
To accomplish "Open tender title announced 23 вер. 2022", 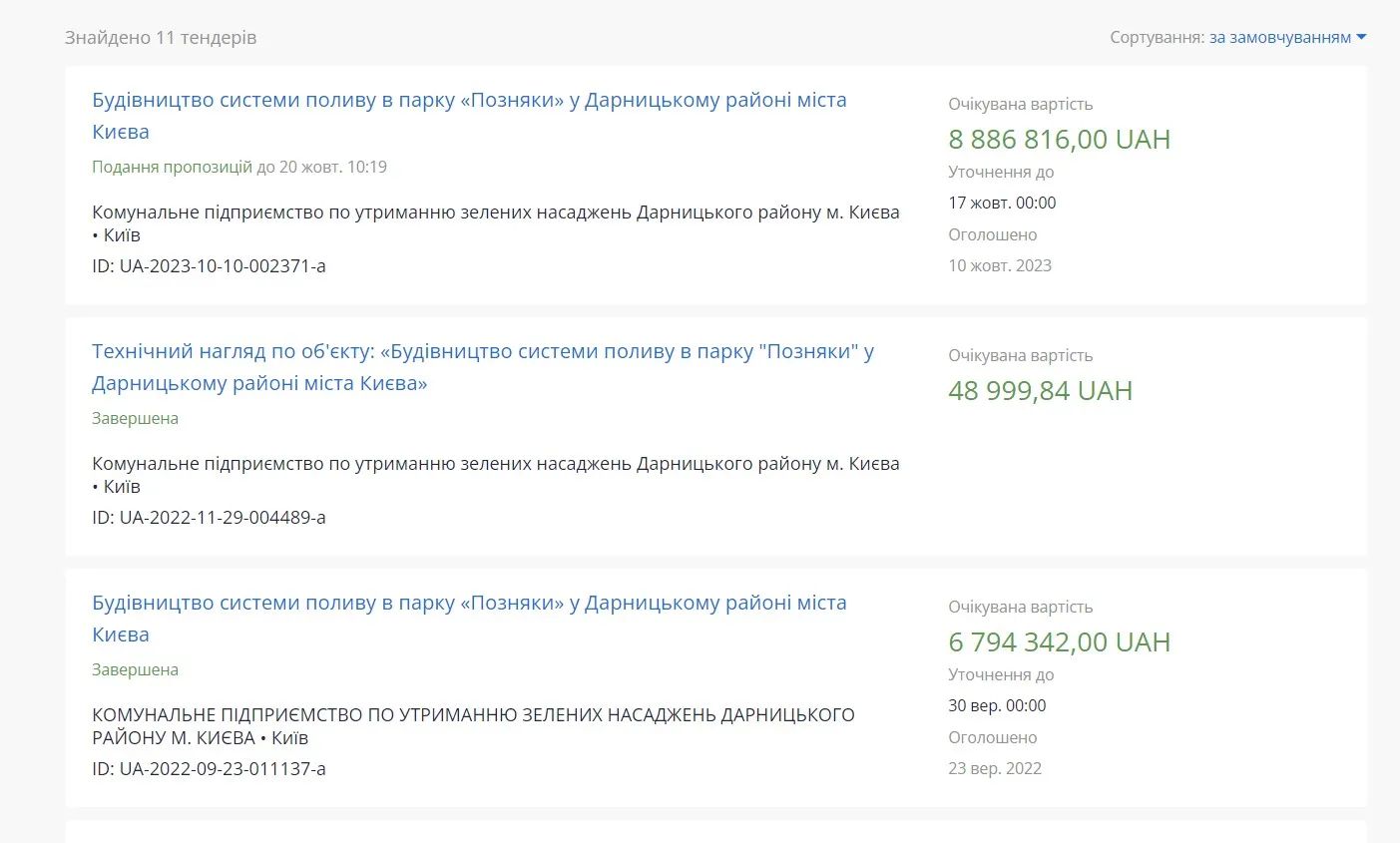I will point(469,604).
